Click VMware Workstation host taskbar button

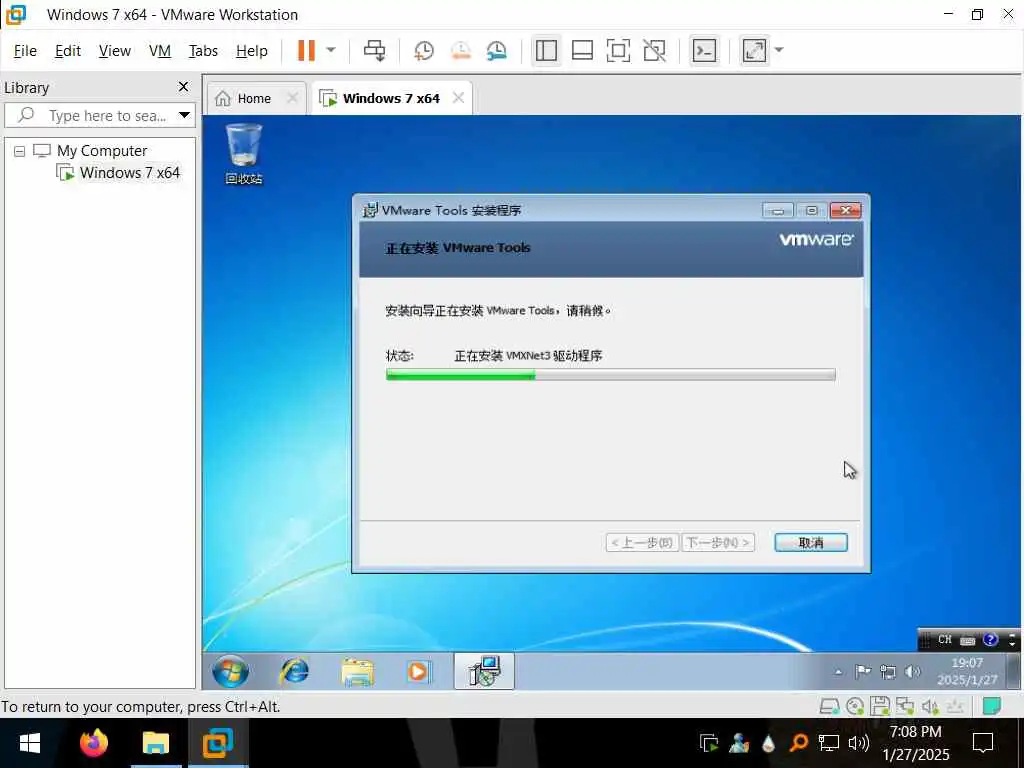217,743
